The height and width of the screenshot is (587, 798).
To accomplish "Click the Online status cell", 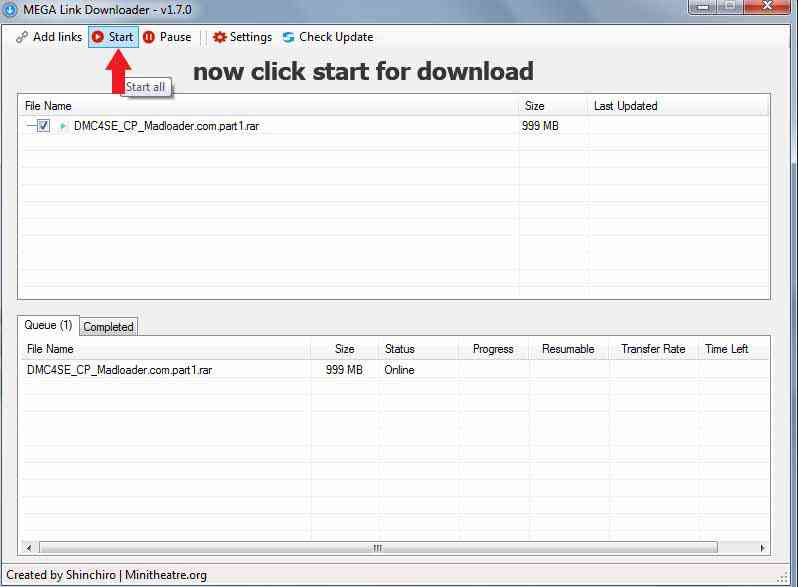I will point(400,370).
